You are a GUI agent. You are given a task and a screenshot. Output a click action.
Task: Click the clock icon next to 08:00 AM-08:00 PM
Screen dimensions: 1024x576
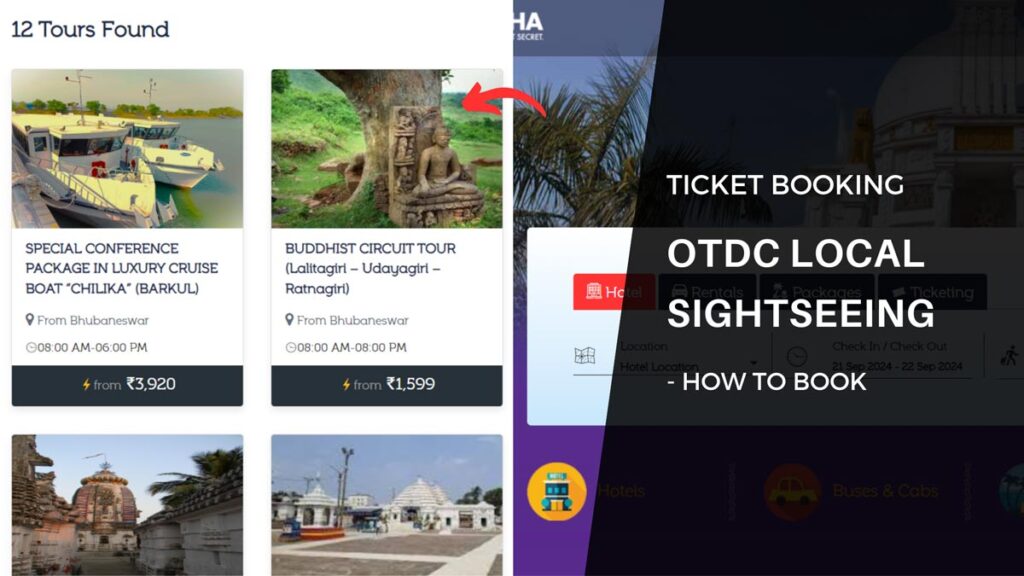click(x=291, y=347)
